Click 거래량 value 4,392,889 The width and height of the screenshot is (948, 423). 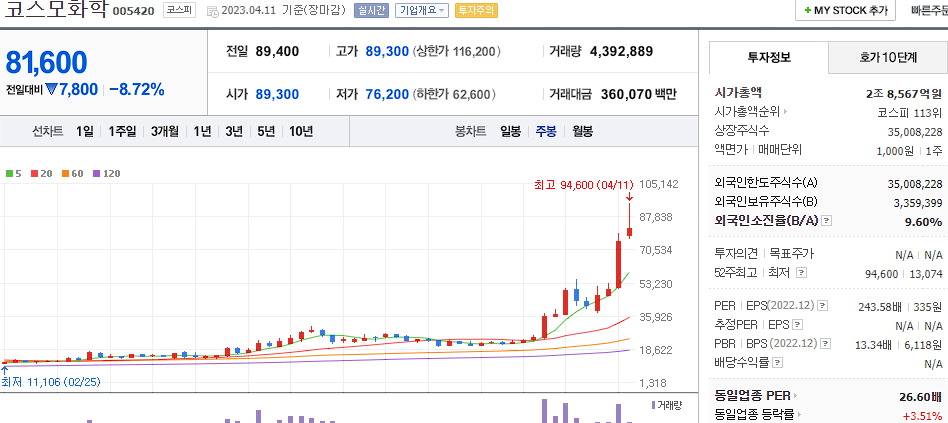tap(621, 51)
